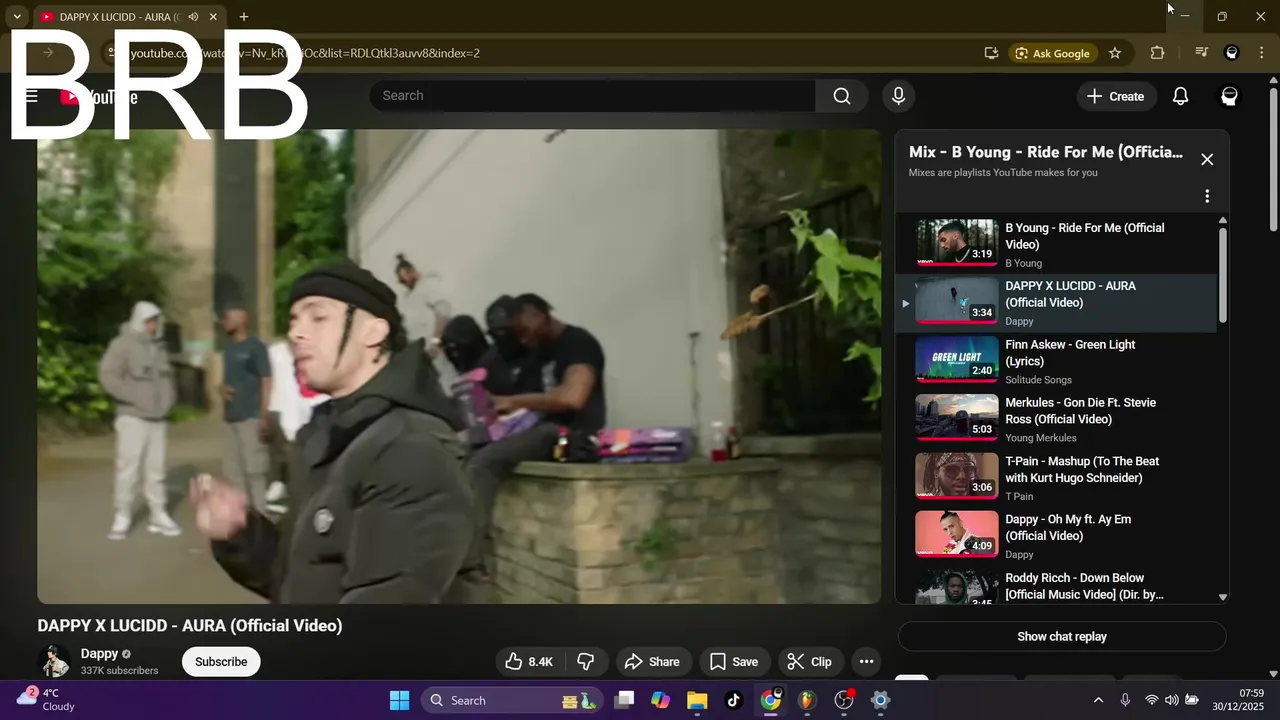Image resolution: width=1280 pixels, height=720 pixels.
Task: Open Task View in the taskbar
Action: pos(624,700)
